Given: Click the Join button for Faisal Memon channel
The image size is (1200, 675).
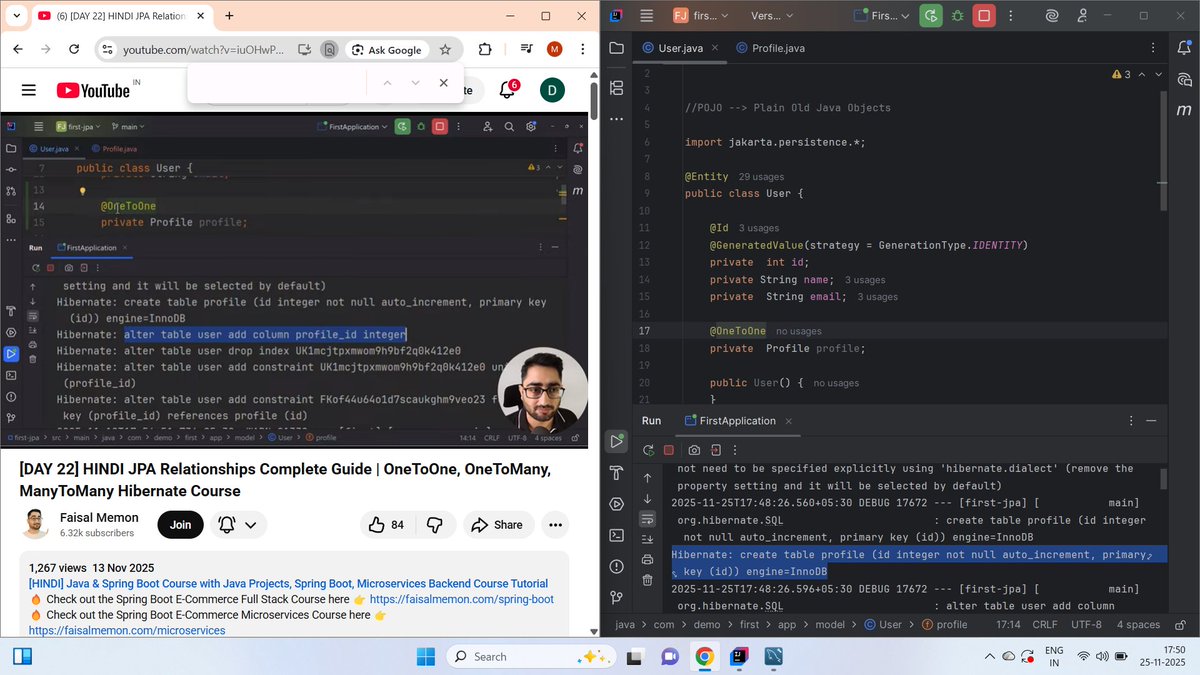Looking at the screenshot, I should pos(180,524).
